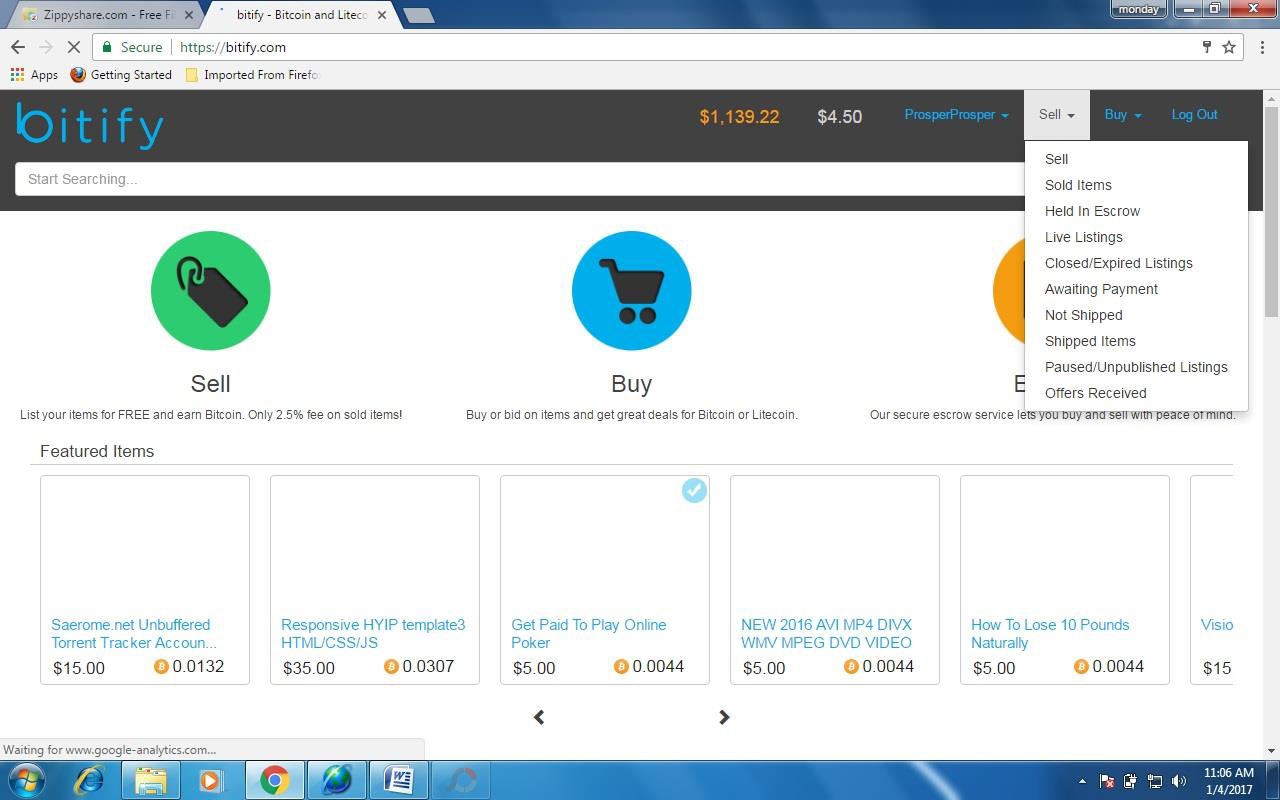Screen dimensions: 1280x800
Task: Click Log Out link
Action: click(x=1194, y=115)
